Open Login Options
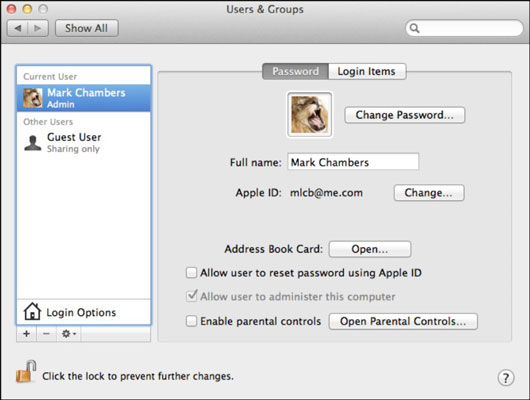The image size is (530, 400). [x=83, y=312]
